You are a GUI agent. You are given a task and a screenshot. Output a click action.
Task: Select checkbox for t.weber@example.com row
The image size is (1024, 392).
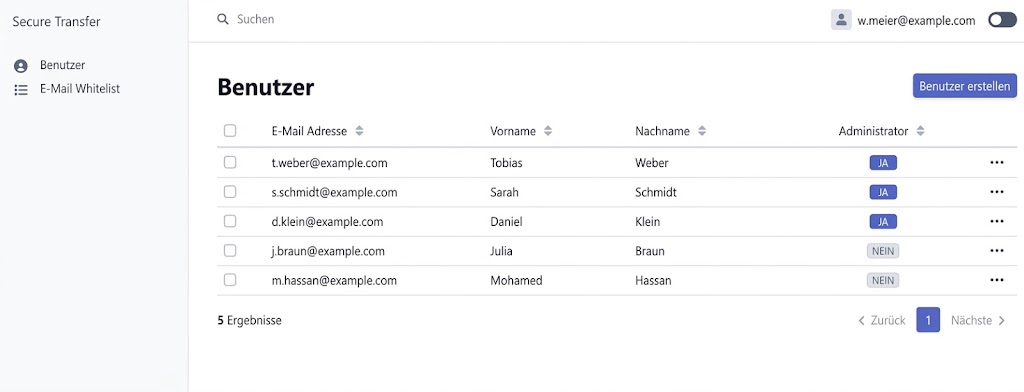(x=230, y=163)
